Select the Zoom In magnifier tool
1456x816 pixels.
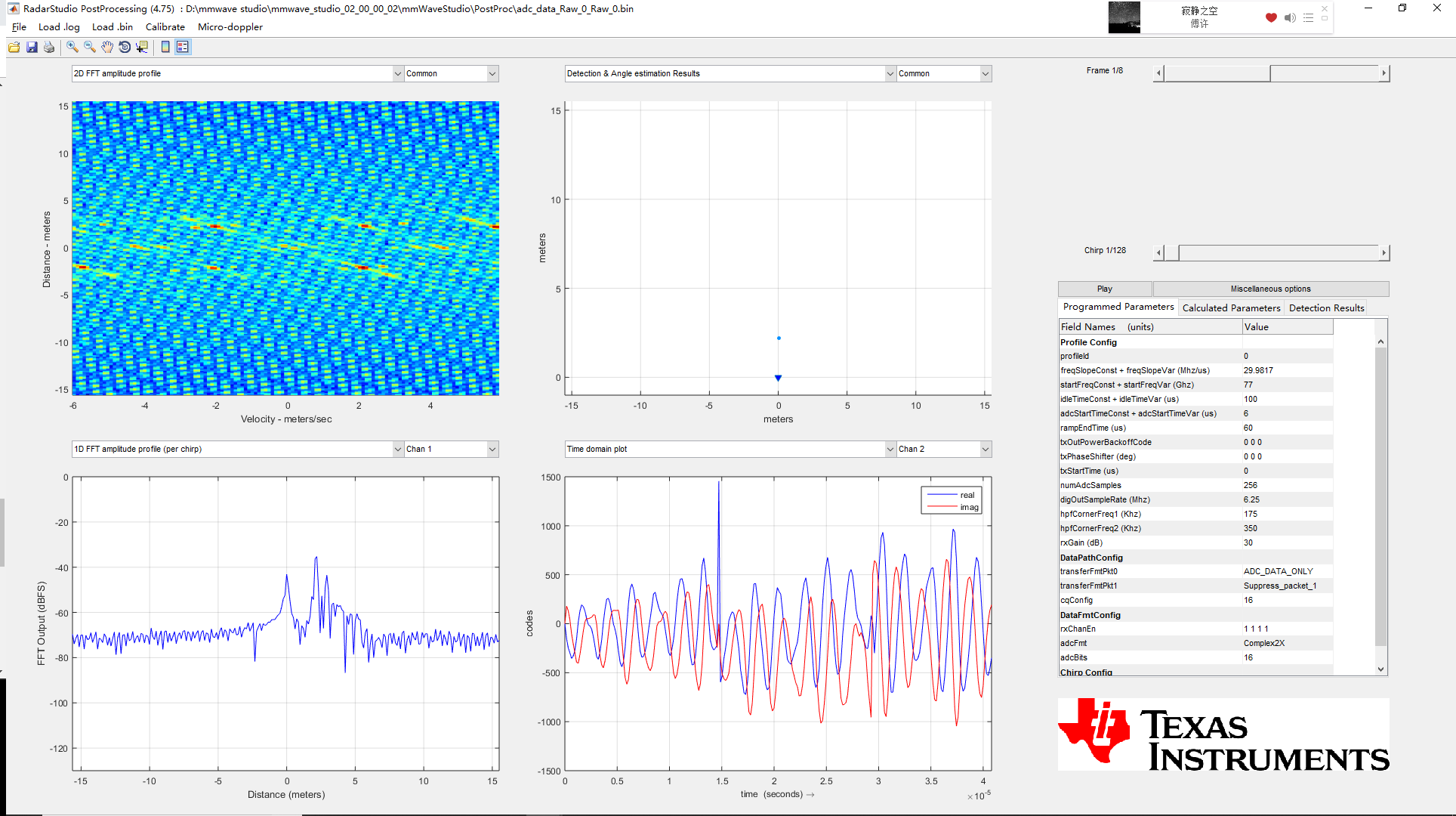click(x=72, y=47)
